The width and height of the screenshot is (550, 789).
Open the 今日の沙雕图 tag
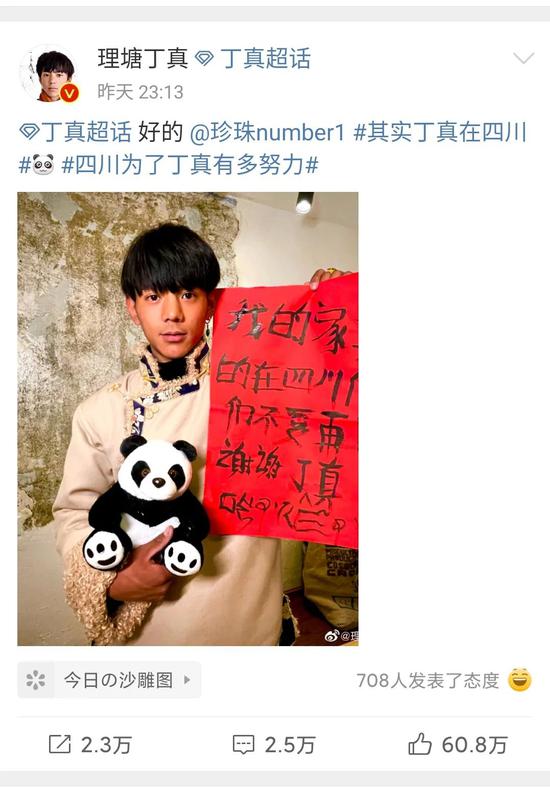point(109,680)
